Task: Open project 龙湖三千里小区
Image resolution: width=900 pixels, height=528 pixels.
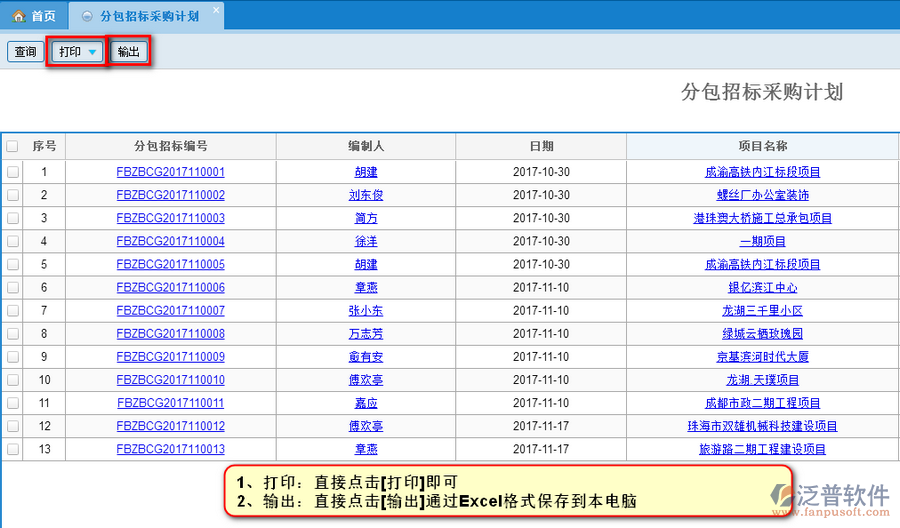Action: (762, 311)
